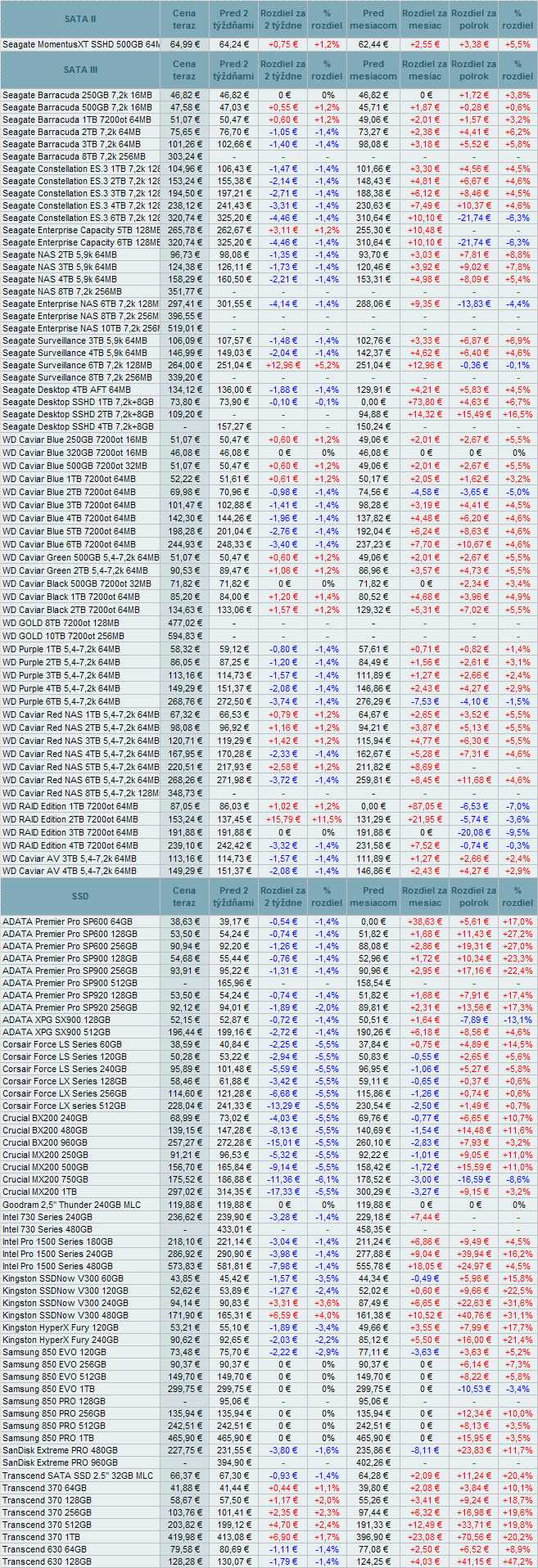Select ADATA Premier Pro SP900 512GB name

coord(70,983)
